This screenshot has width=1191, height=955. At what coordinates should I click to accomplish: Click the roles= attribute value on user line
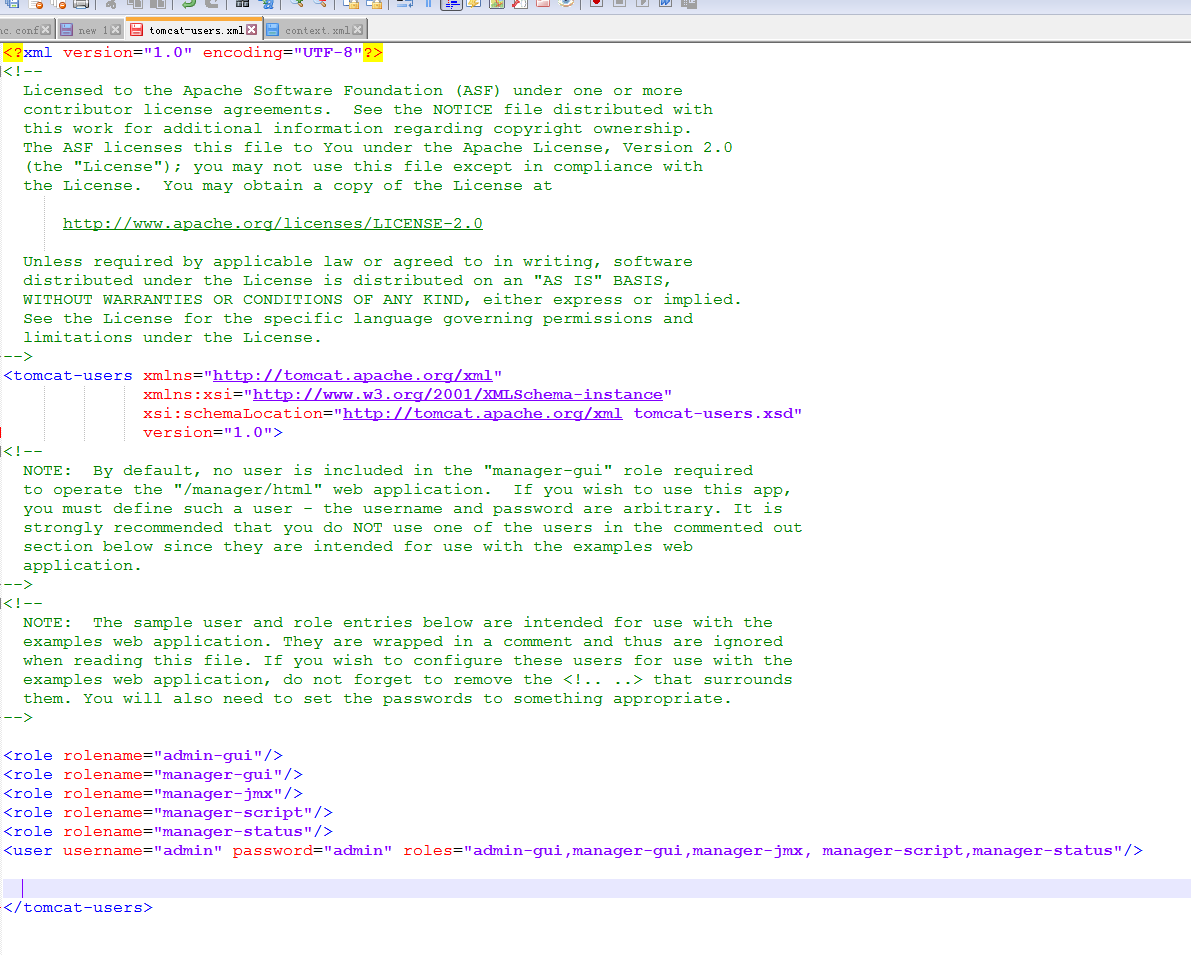click(792, 850)
